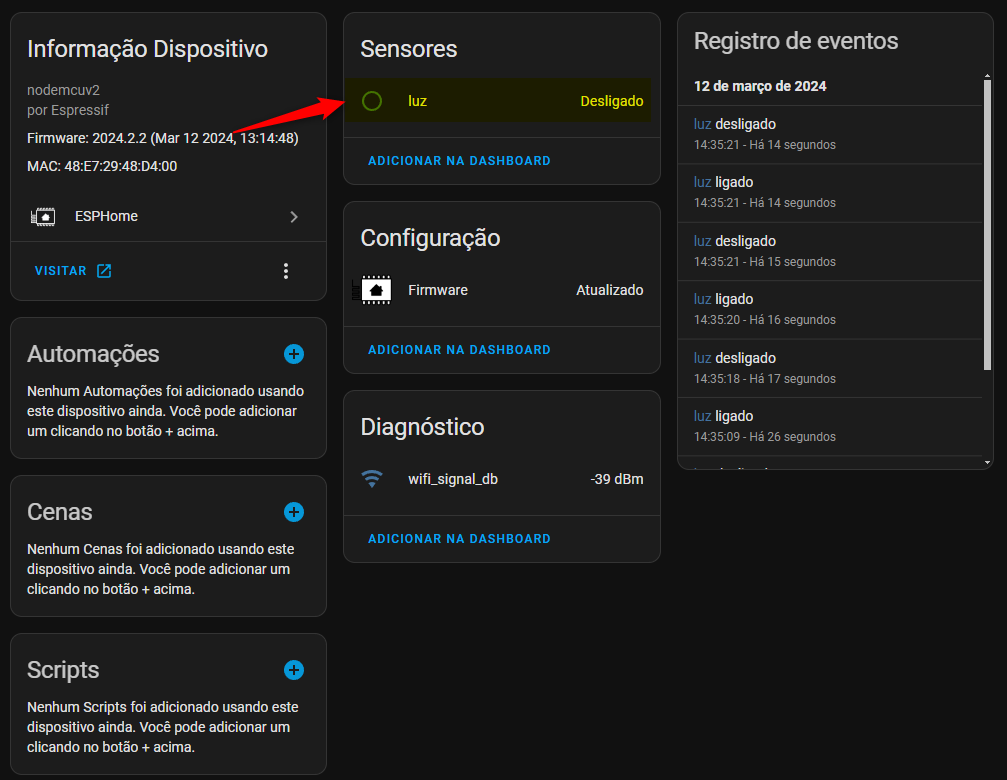This screenshot has height=780, width=1007.
Task: Open luz link in the Há 15 segundos entry
Action: 703,241
